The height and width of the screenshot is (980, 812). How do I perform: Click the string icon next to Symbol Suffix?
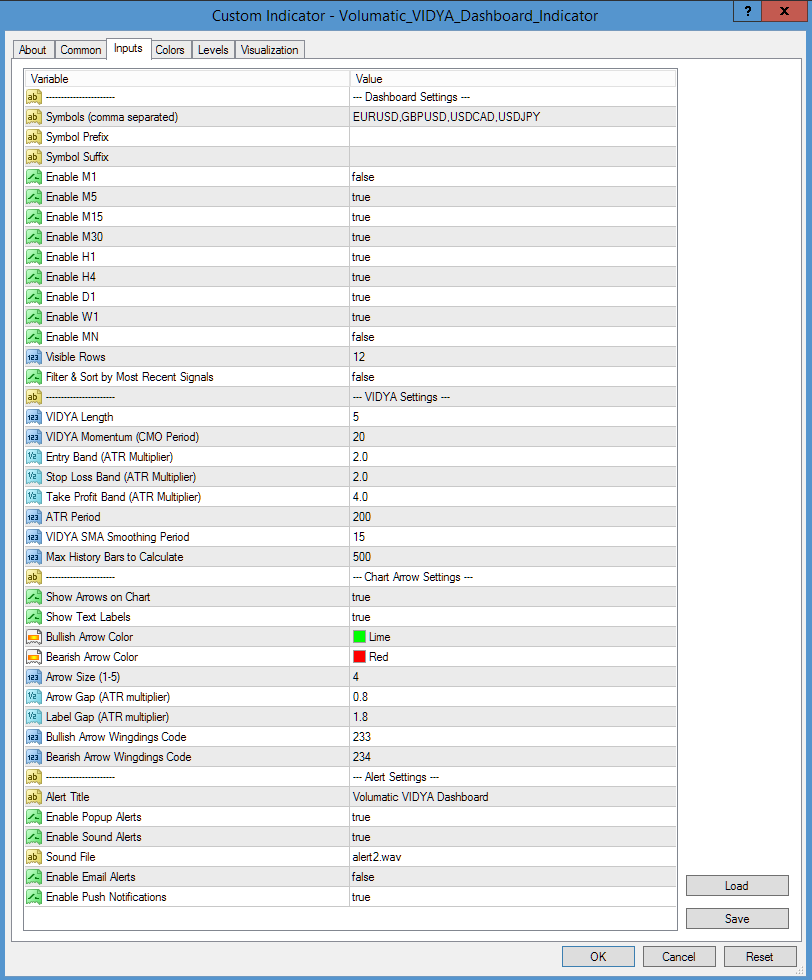pos(34,157)
